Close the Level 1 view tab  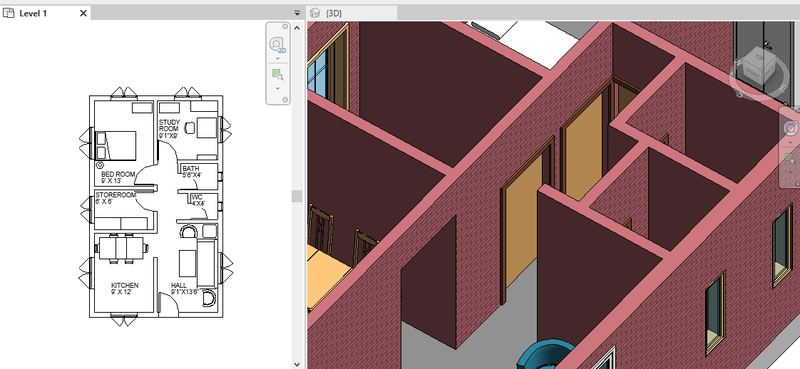click(84, 13)
